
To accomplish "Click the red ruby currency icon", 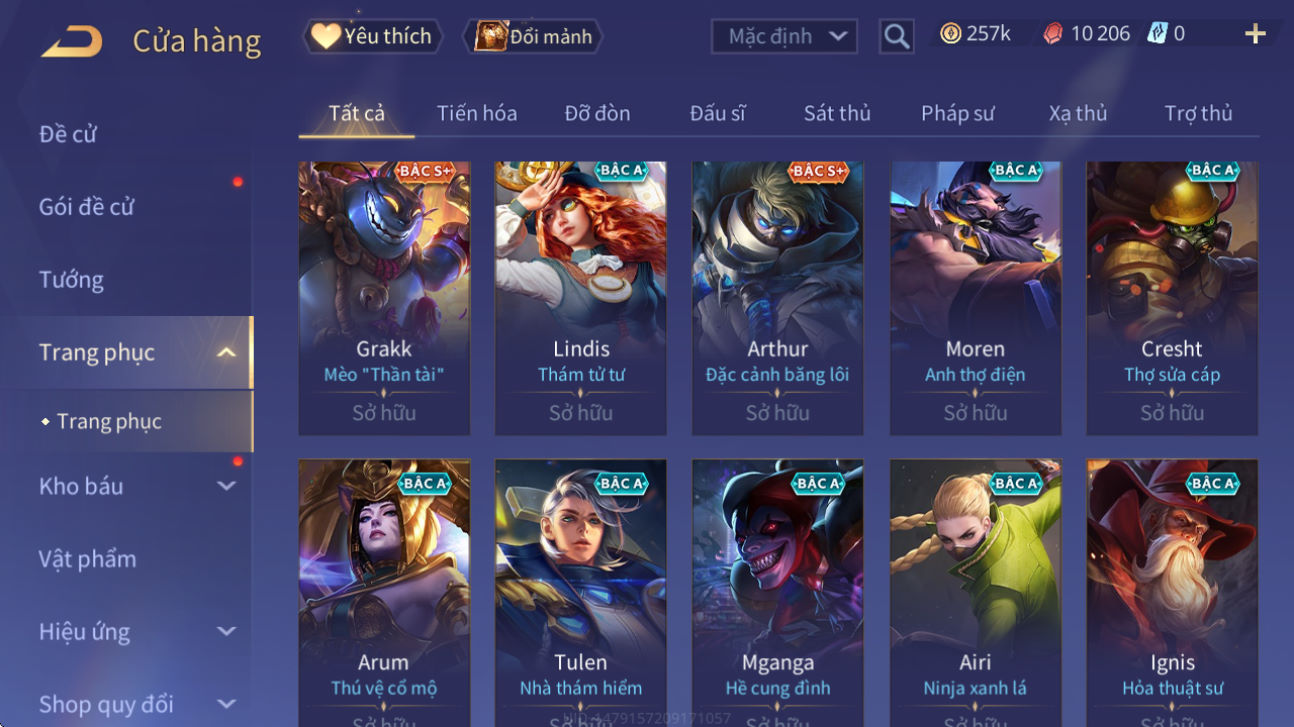I will tap(1053, 34).
